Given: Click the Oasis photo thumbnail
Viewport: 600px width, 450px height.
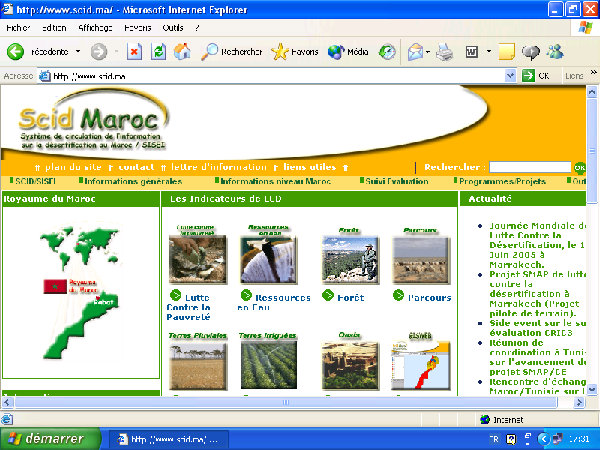Looking at the screenshot, I should tap(350, 365).
